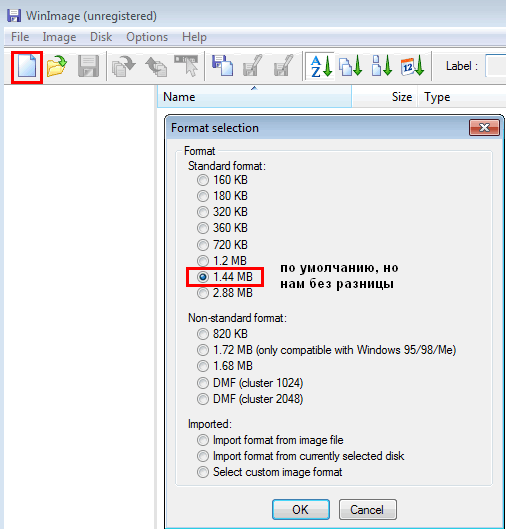Click the inject files toolbar icon
Viewport: 506px width, 529px height.
pos(156,66)
